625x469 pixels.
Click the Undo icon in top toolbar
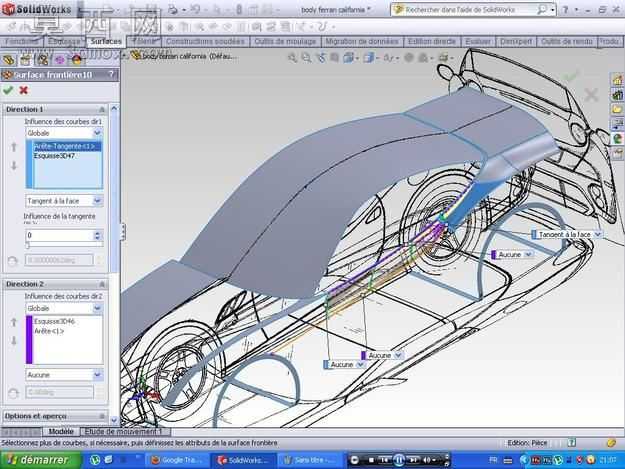(x=196, y=10)
